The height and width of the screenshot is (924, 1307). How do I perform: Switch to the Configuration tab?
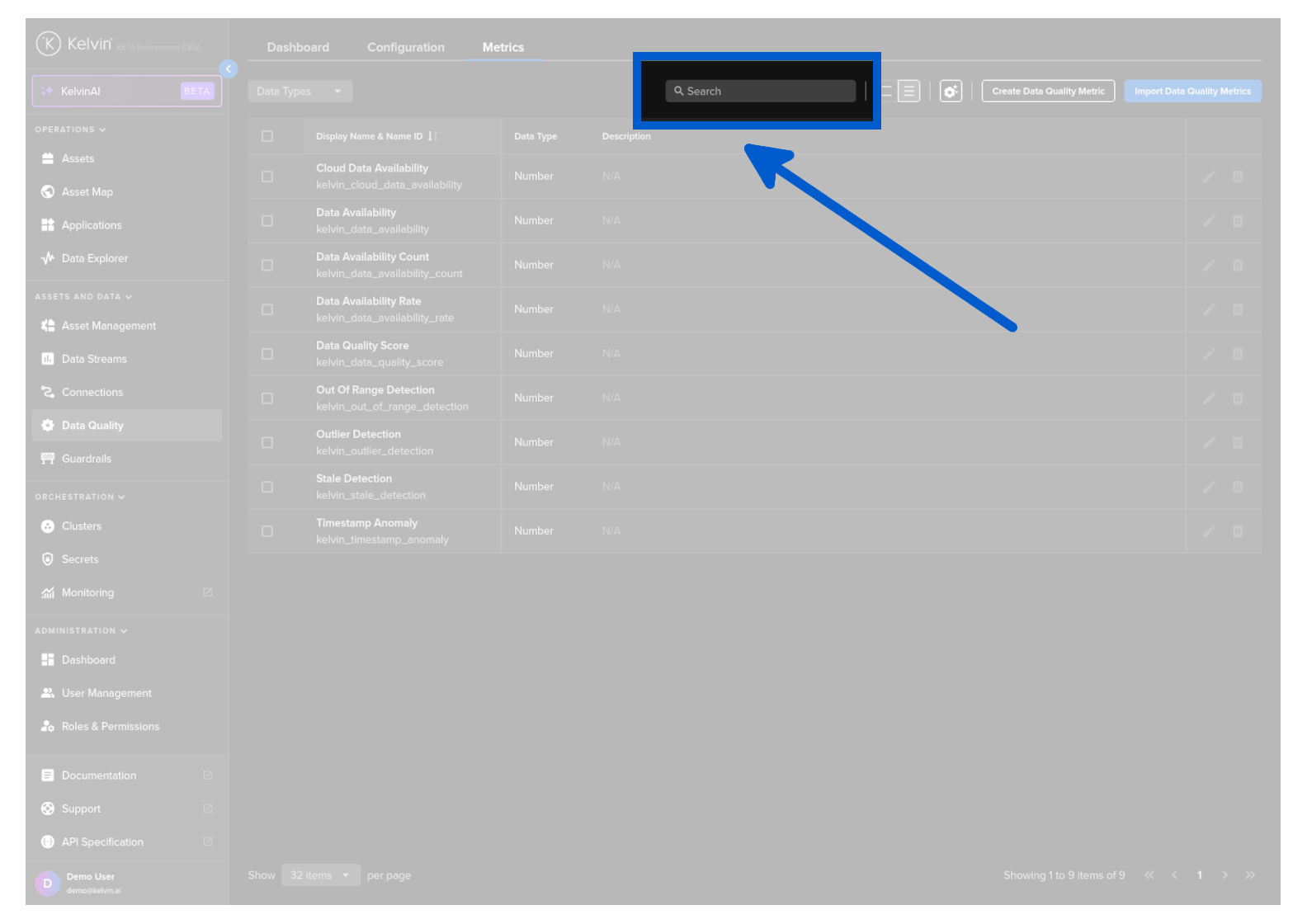tap(405, 48)
